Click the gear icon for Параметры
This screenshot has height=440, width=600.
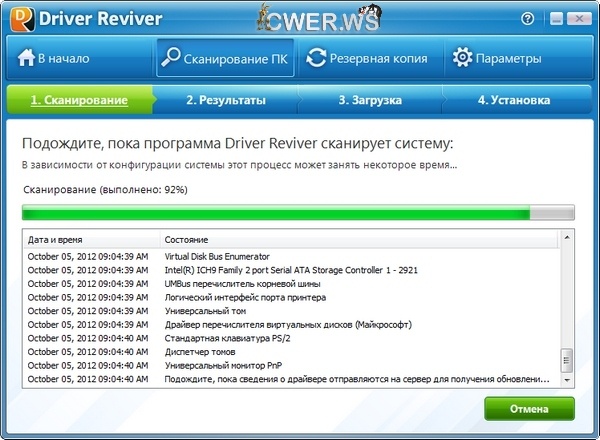[x=462, y=58]
